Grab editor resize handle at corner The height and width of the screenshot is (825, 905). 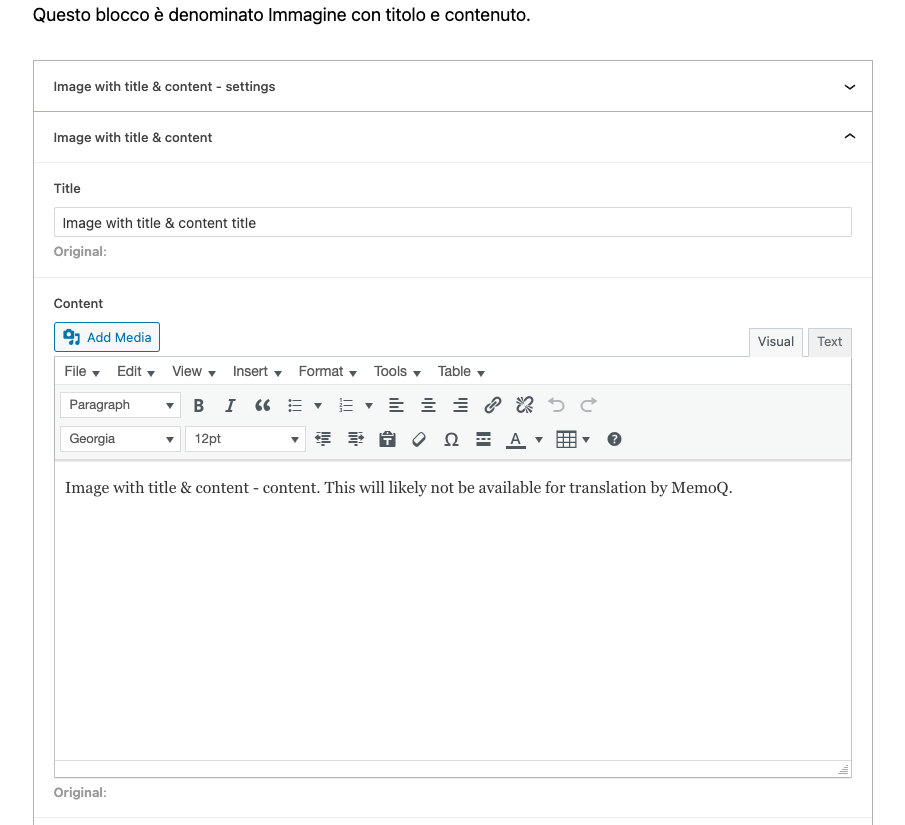pyautogui.click(x=843, y=770)
